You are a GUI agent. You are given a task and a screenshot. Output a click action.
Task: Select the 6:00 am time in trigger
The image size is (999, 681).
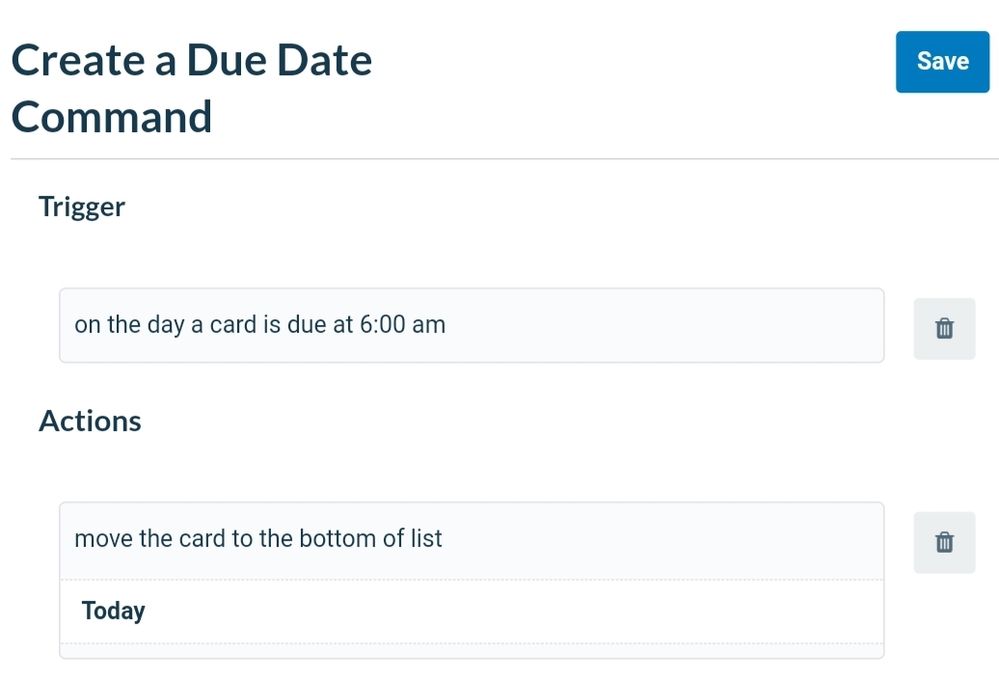(403, 324)
